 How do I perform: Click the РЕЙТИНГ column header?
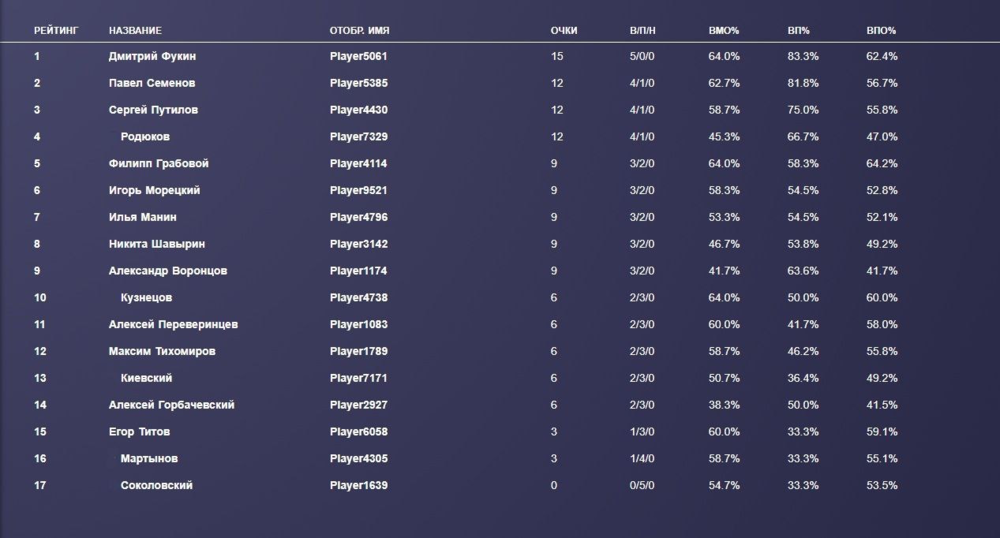coord(51,31)
